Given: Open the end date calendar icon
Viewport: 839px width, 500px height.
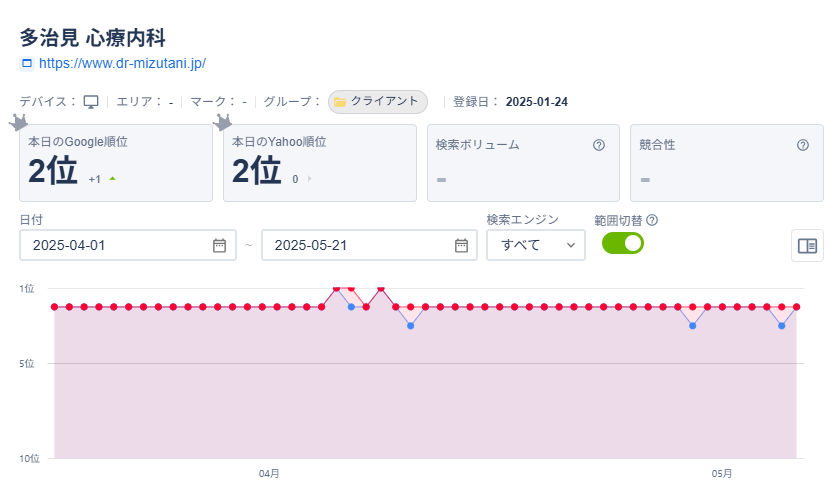Looking at the screenshot, I should pos(461,245).
